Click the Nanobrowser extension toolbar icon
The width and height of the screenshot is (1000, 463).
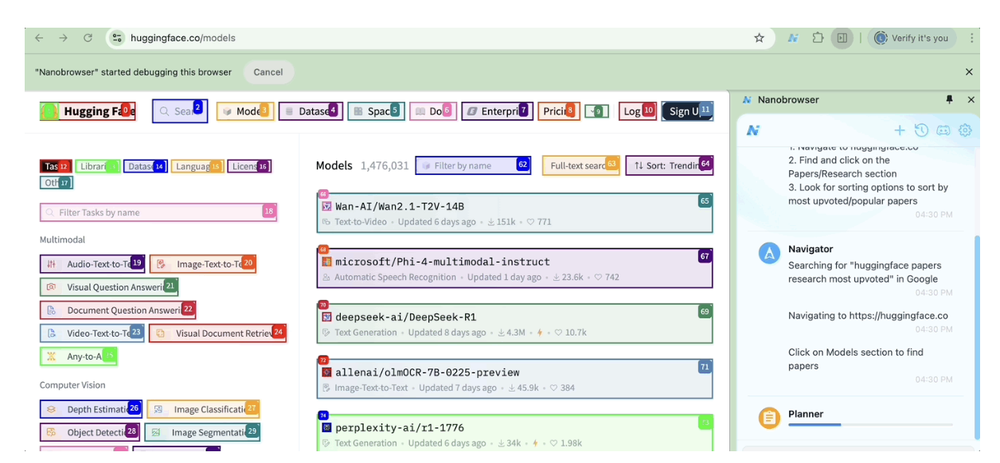coord(793,38)
